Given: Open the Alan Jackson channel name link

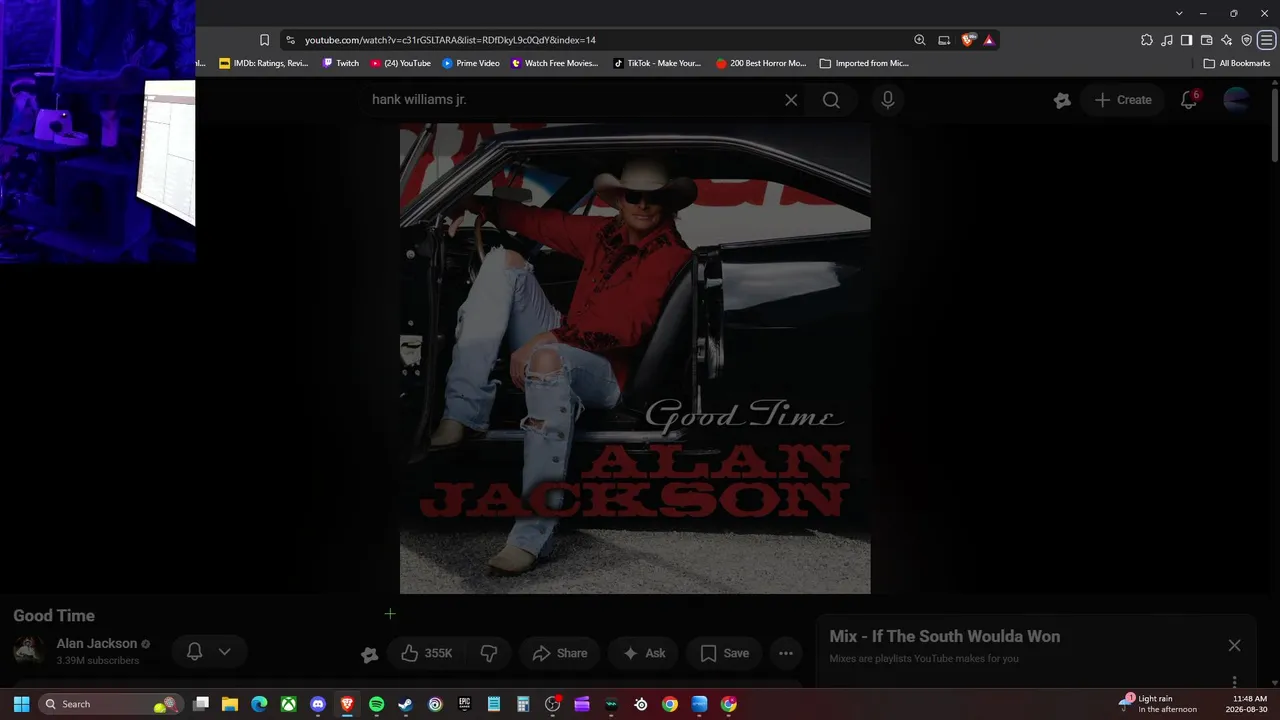Looking at the screenshot, I should (x=97, y=644).
